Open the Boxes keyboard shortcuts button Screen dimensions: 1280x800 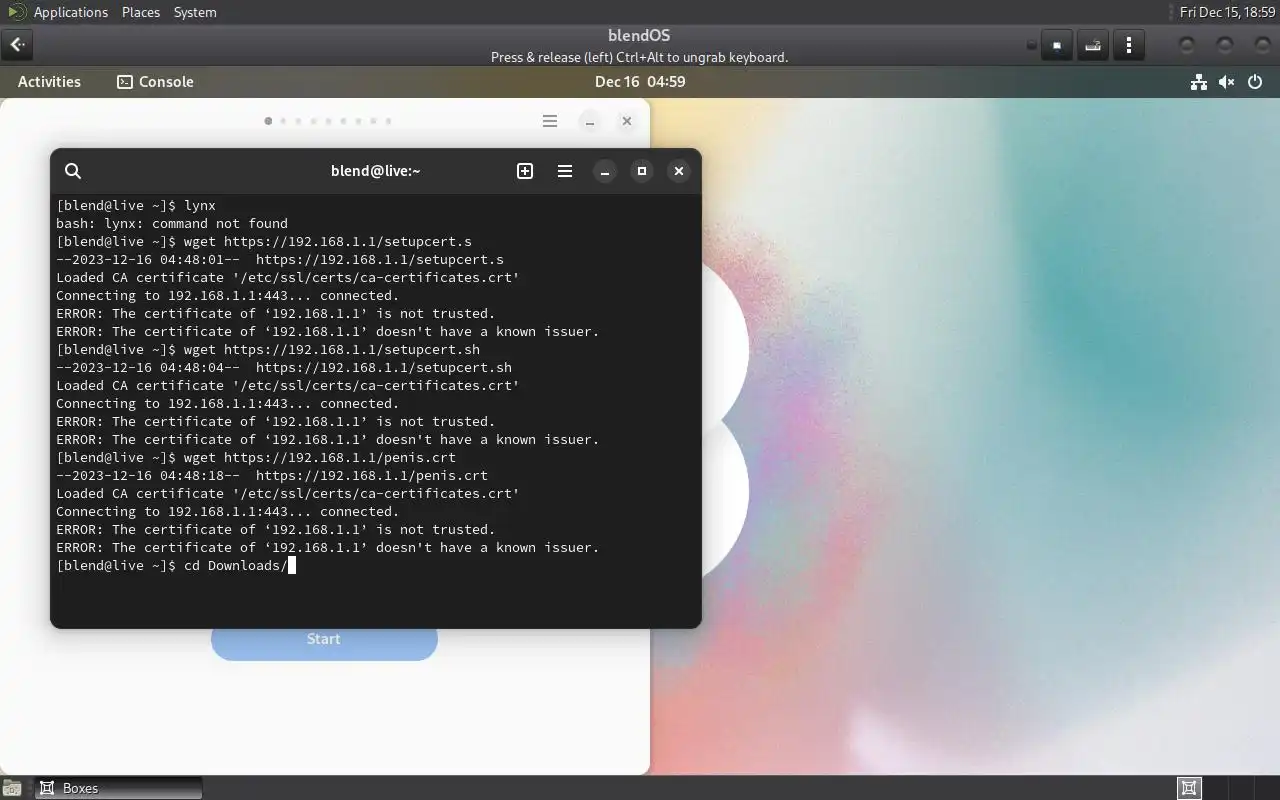[1093, 45]
